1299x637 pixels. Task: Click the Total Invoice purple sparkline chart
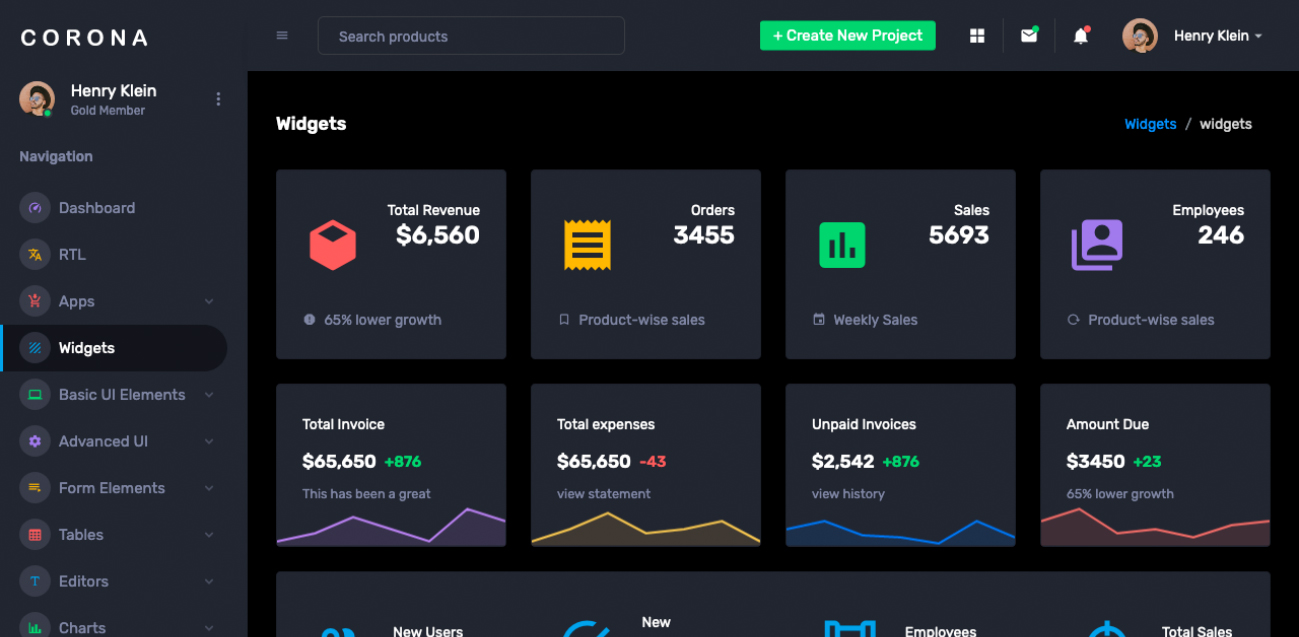pyautogui.click(x=391, y=528)
